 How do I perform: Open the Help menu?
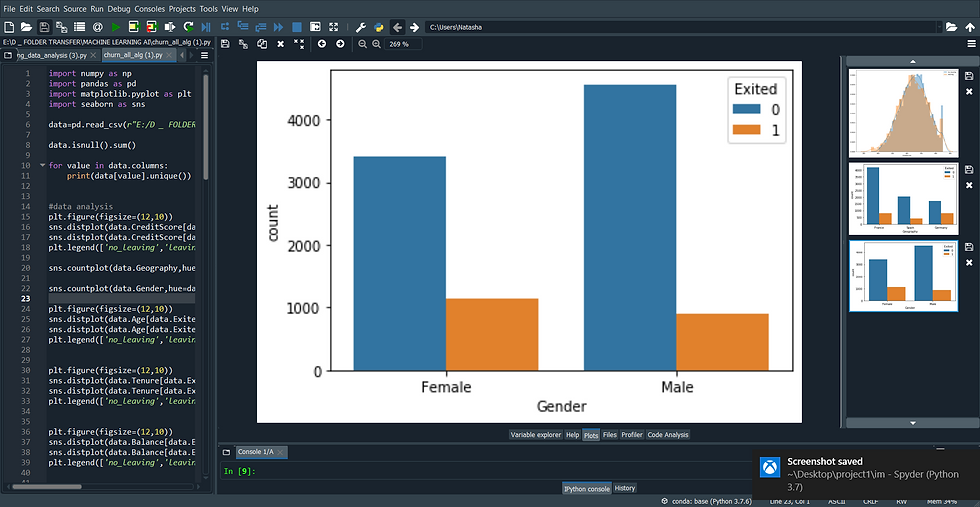point(250,9)
